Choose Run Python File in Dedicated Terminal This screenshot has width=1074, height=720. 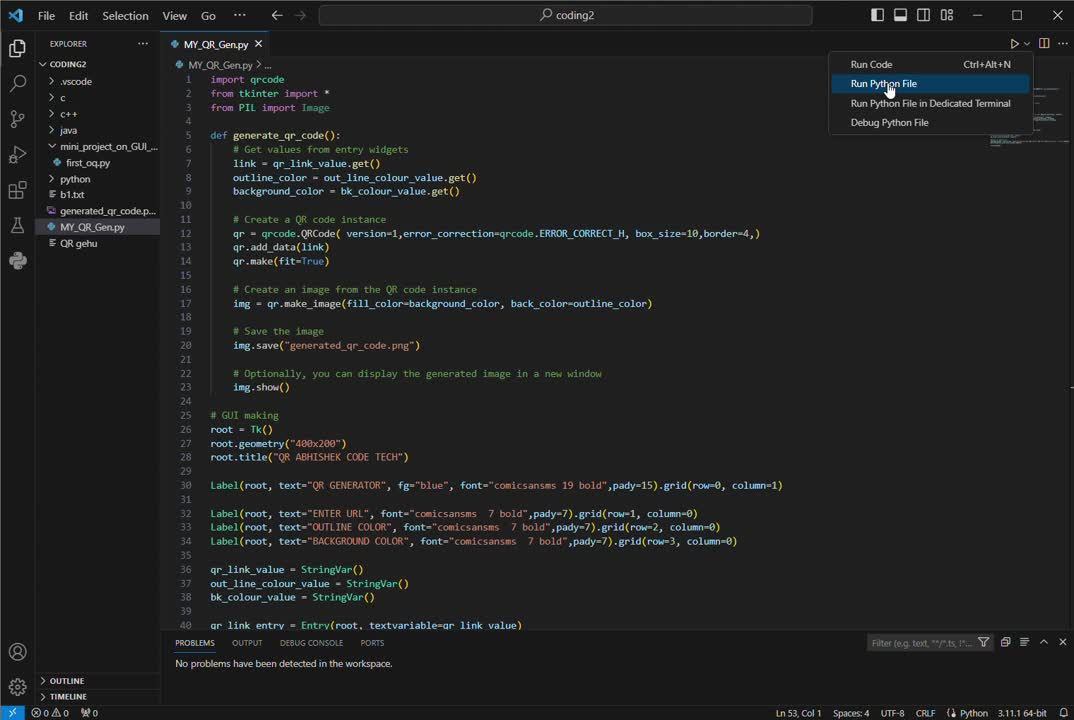pyautogui.click(x=930, y=103)
